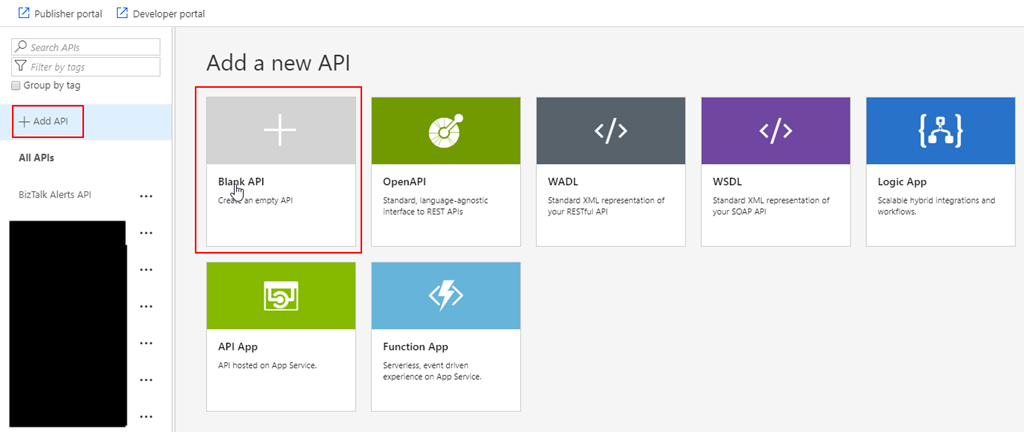Open the last ellipsis menu in API list
Screen dimensions: 1024x432
coord(146,417)
